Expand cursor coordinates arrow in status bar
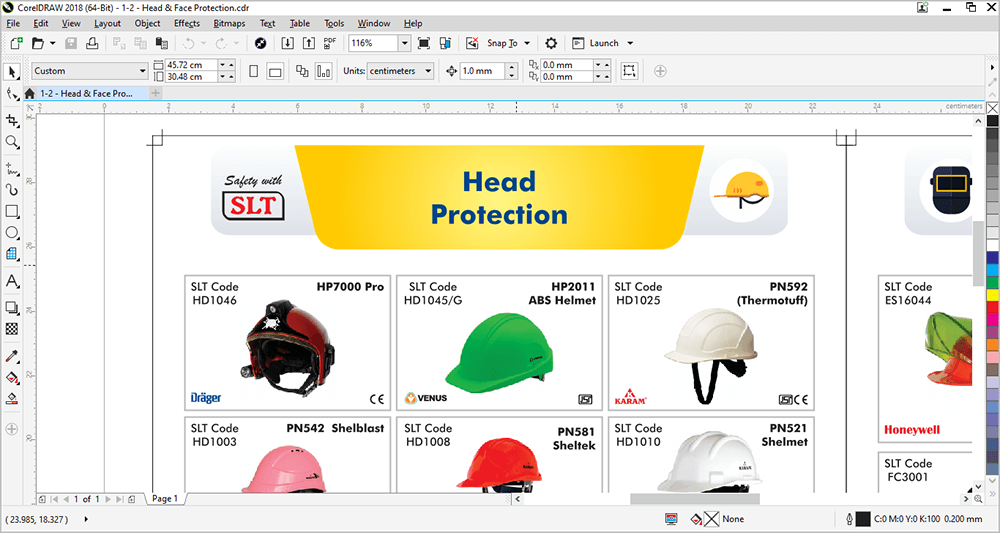The width and height of the screenshot is (1000, 533). [x=86, y=519]
